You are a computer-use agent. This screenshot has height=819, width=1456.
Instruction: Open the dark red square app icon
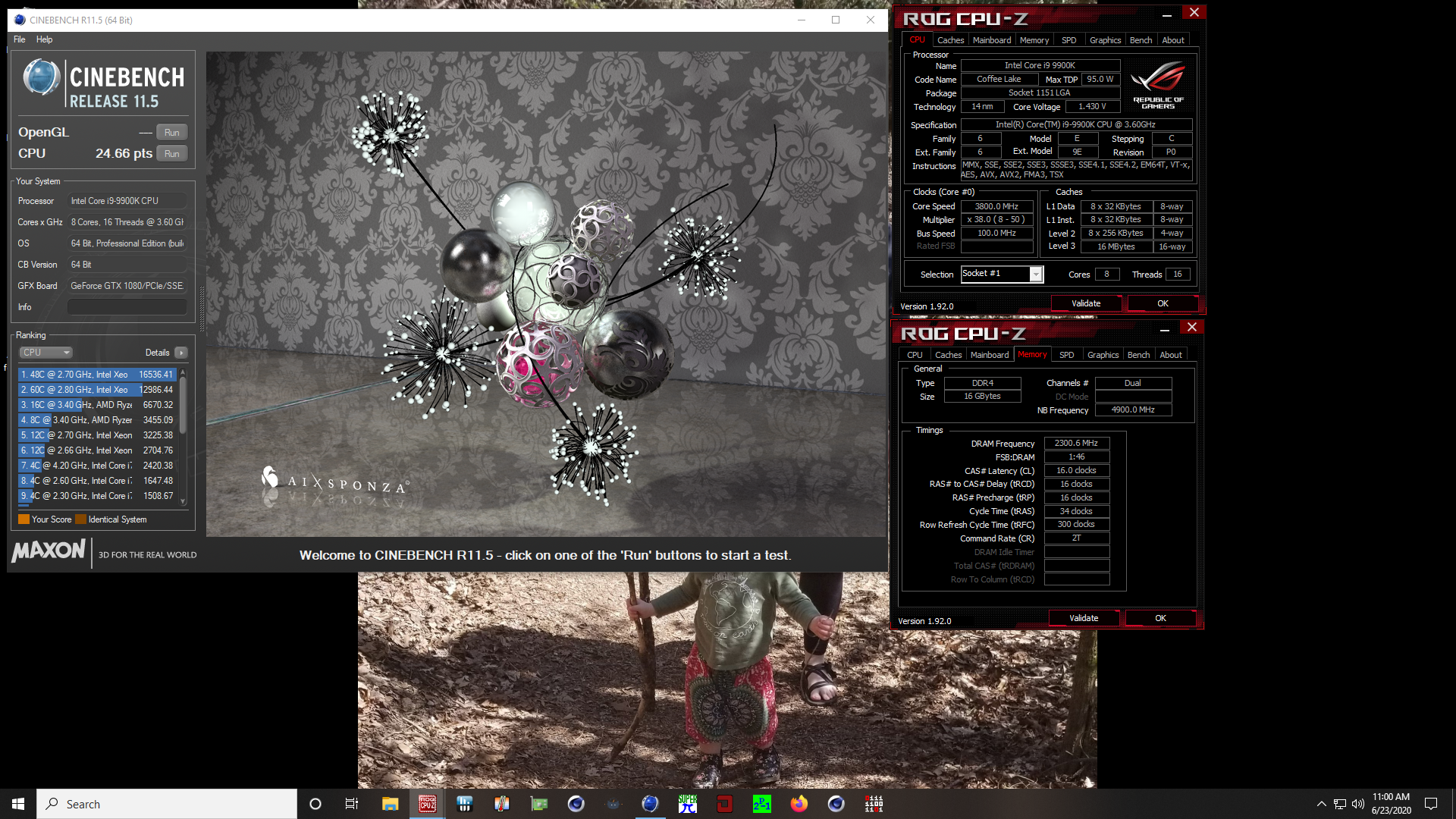tap(725, 804)
